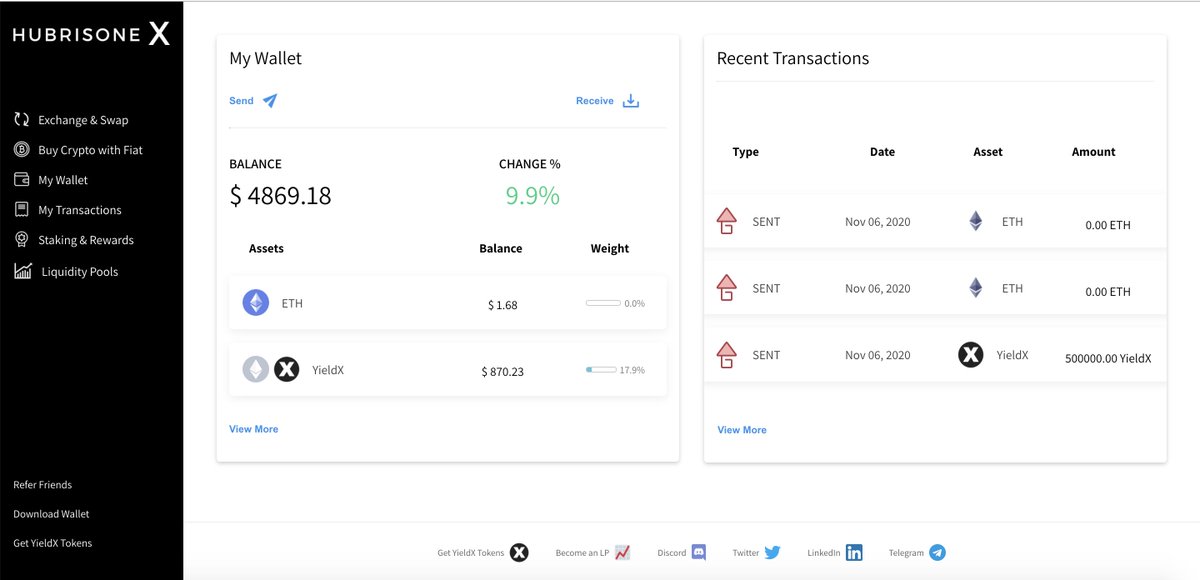Open My Transactions in sidebar
The image size is (1200, 580).
click(80, 210)
